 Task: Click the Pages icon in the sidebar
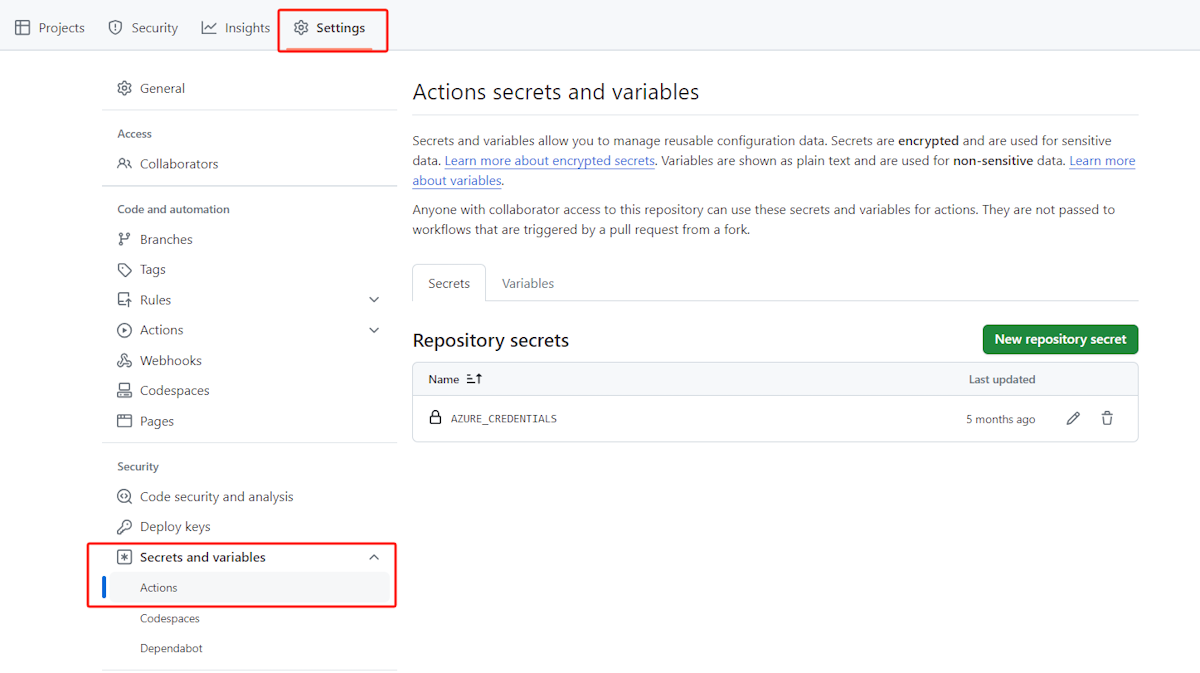click(124, 421)
